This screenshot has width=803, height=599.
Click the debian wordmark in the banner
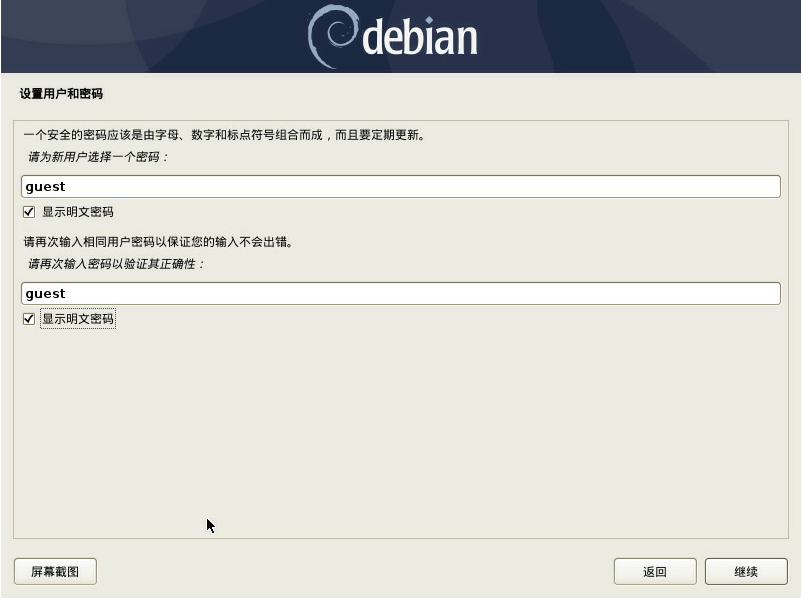(x=420, y=36)
